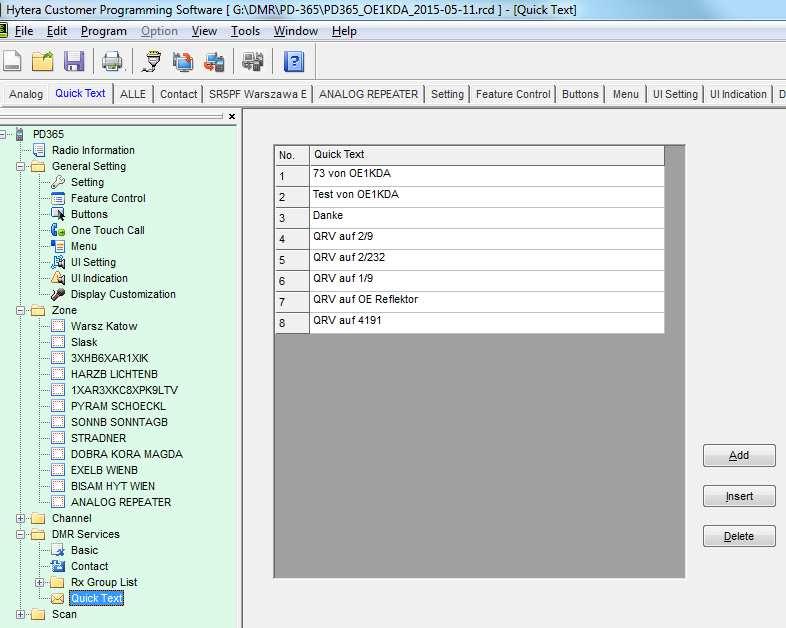Select the Warsz Katow zone
Image resolution: width=786 pixels, height=628 pixels.
(x=104, y=326)
